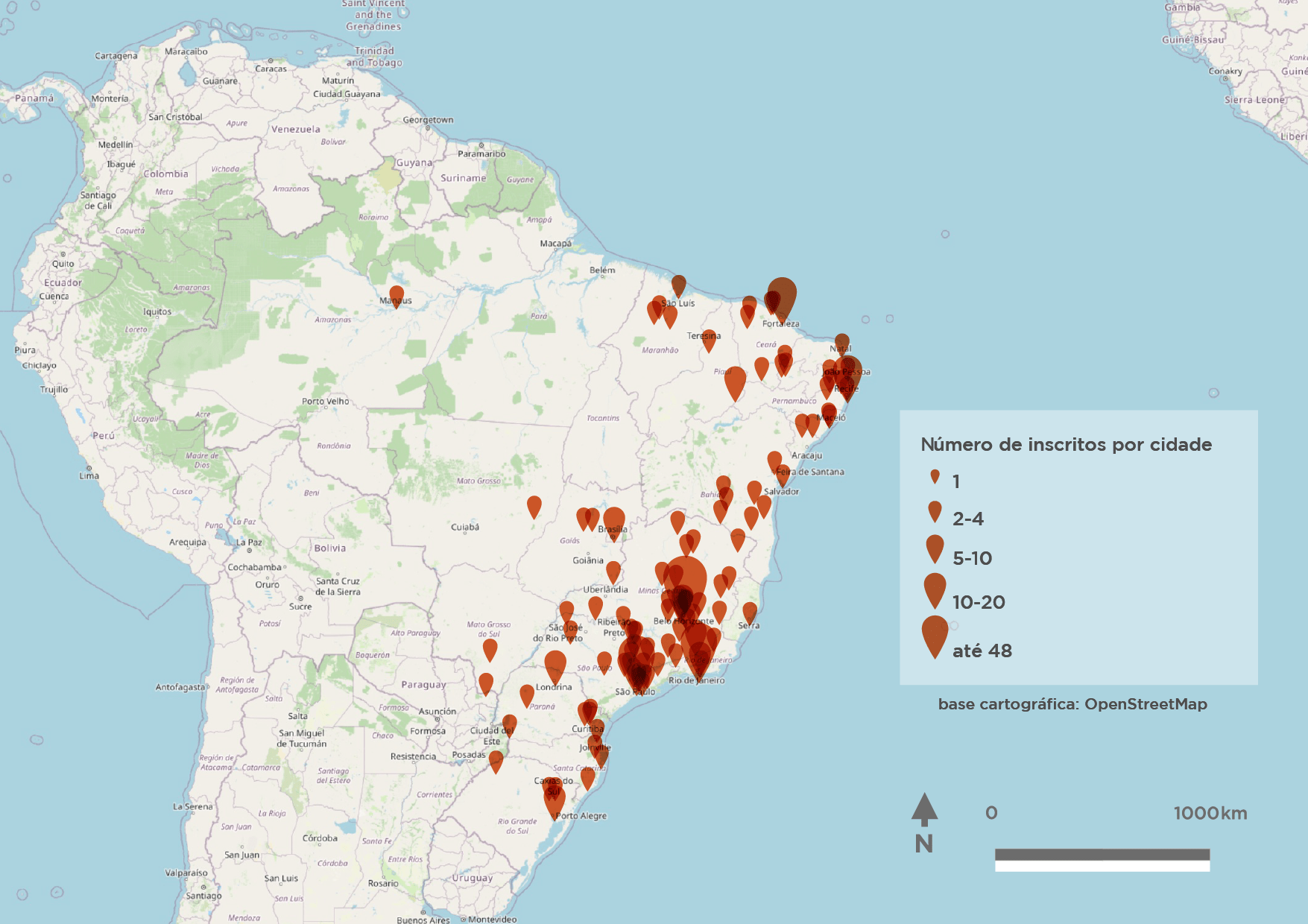Viewport: 1308px width, 924px height.
Task: Click the dark marker above São Luís
Action: 678,285
